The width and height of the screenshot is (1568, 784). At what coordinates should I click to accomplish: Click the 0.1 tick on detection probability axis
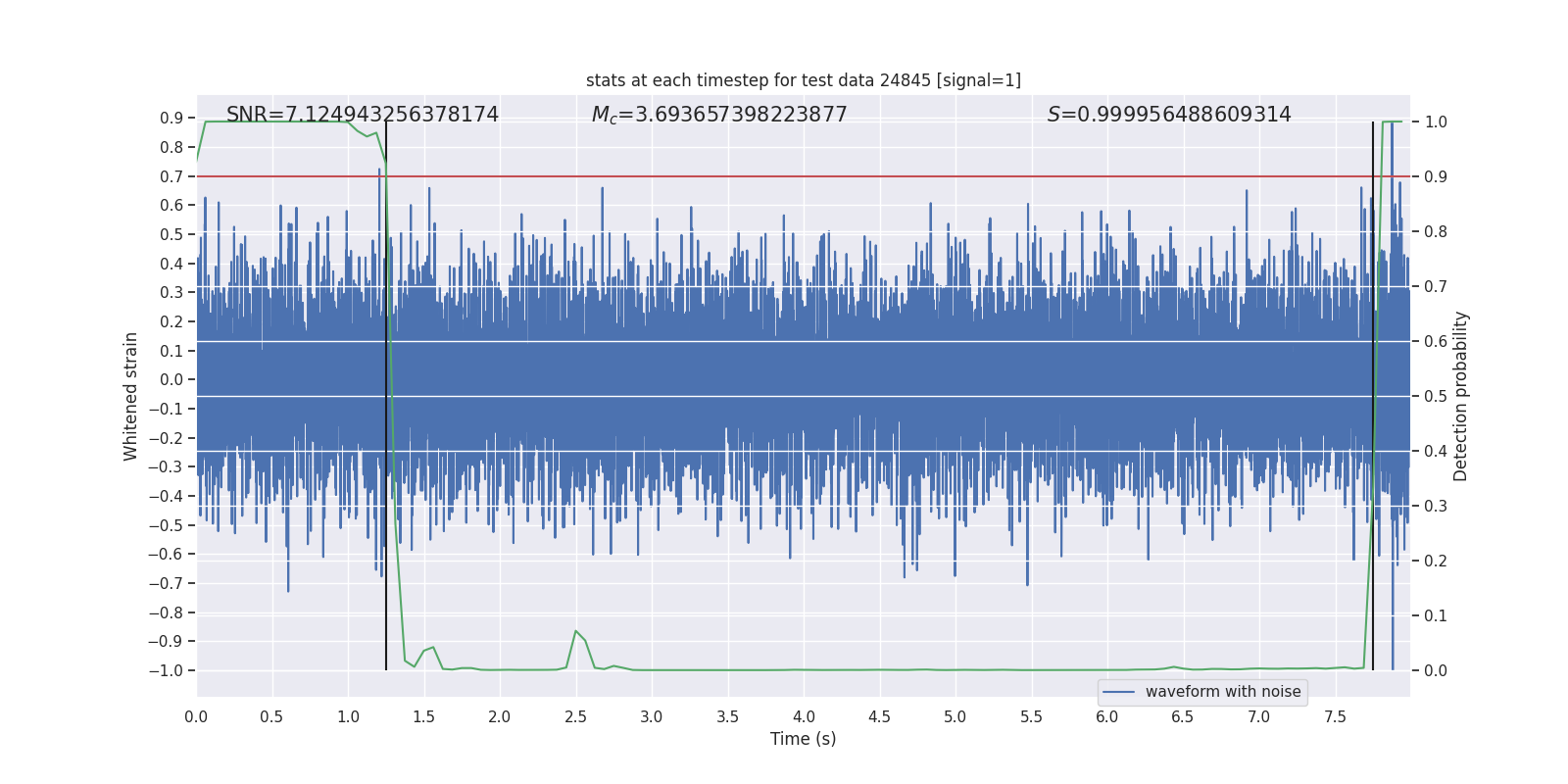coord(1436,615)
